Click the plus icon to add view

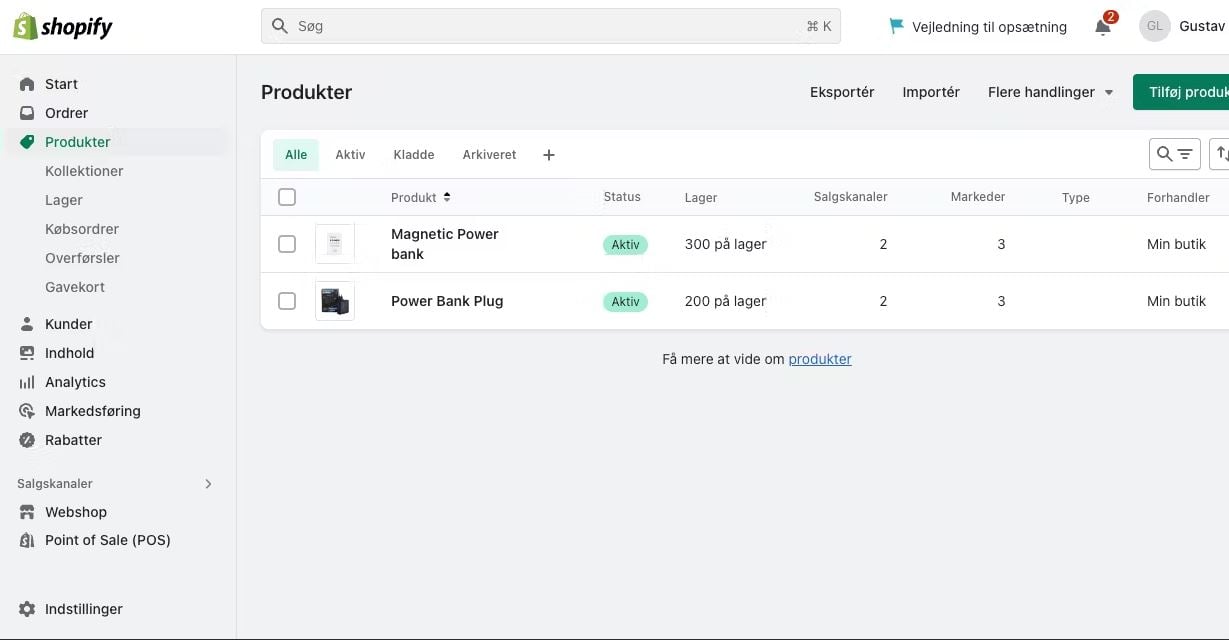(548, 155)
